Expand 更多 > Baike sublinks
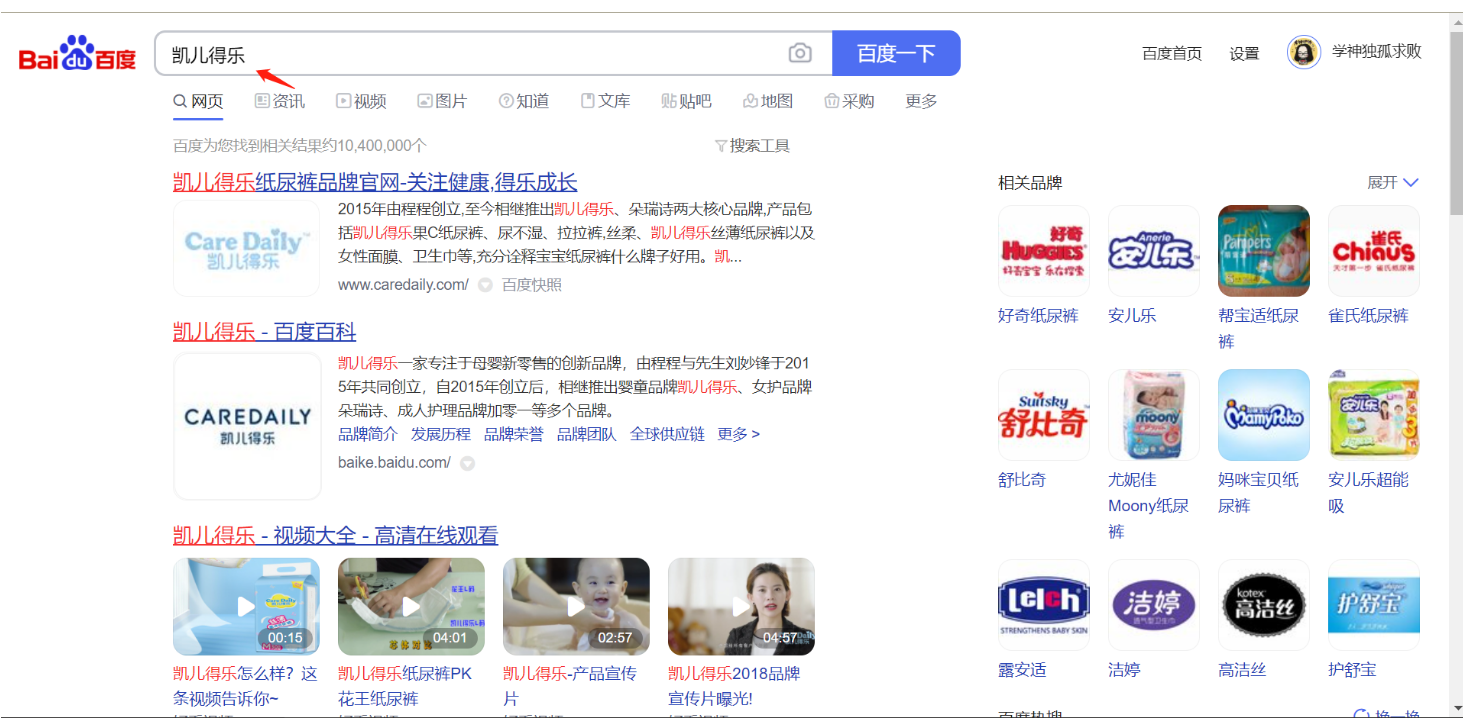 point(739,434)
